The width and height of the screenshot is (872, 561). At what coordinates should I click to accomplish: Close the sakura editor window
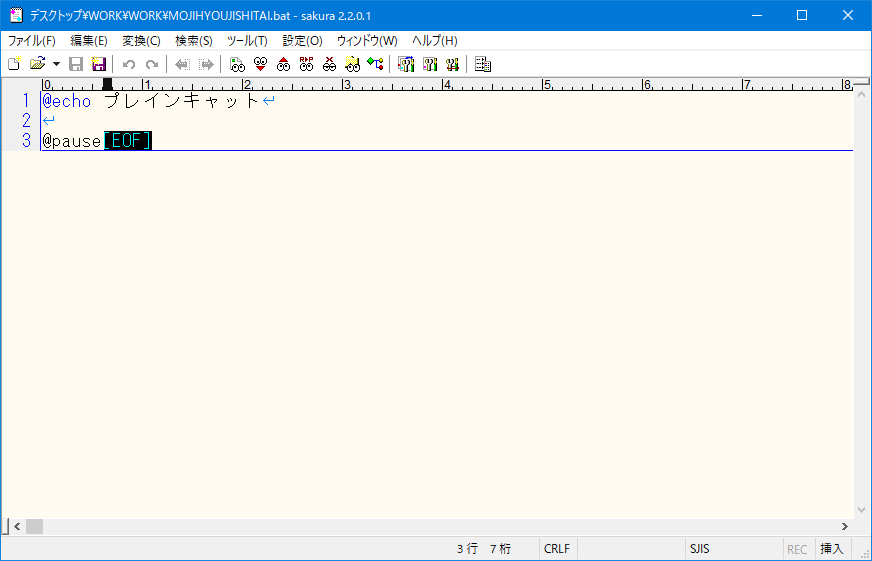click(848, 15)
